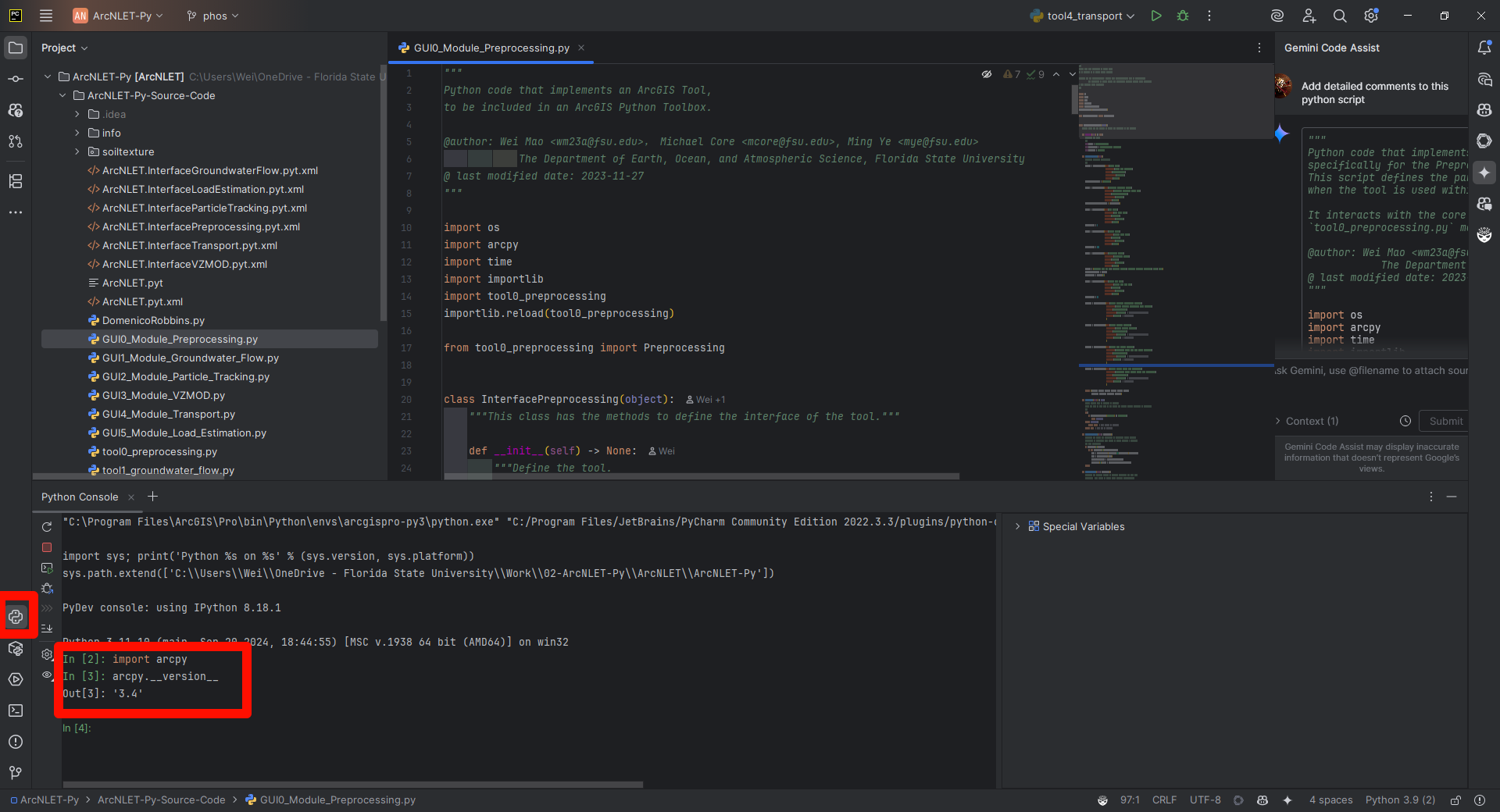Open the Python Packages tool window

coord(16,648)
